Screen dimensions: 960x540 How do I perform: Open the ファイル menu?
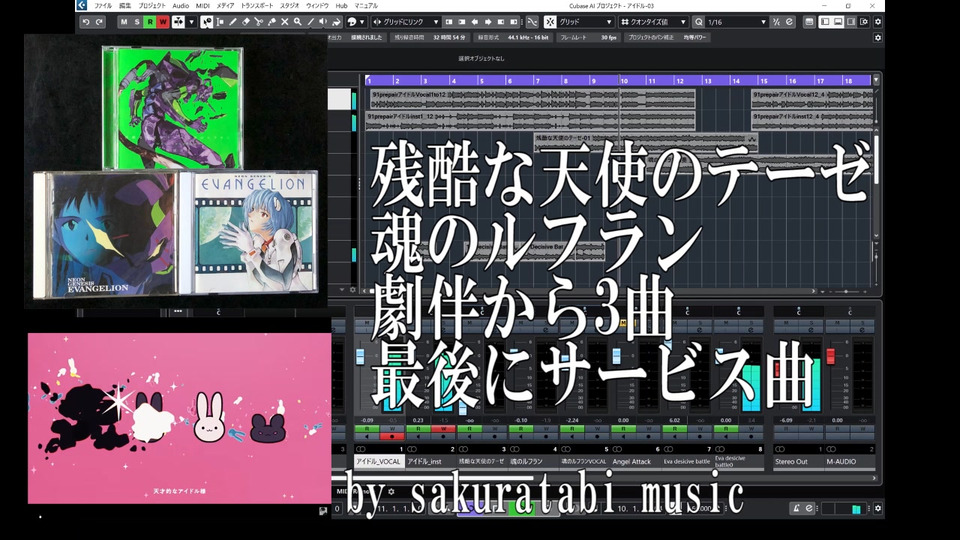tap(103, 6)
